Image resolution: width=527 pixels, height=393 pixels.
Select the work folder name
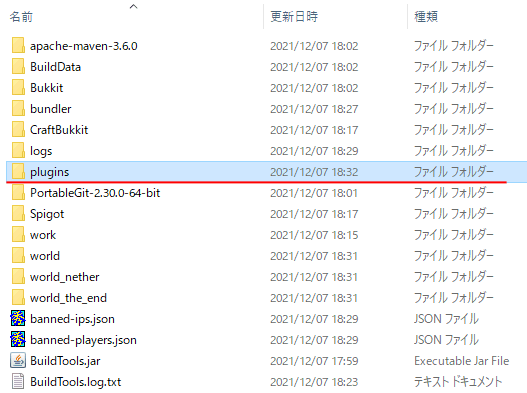coord(43,235)
